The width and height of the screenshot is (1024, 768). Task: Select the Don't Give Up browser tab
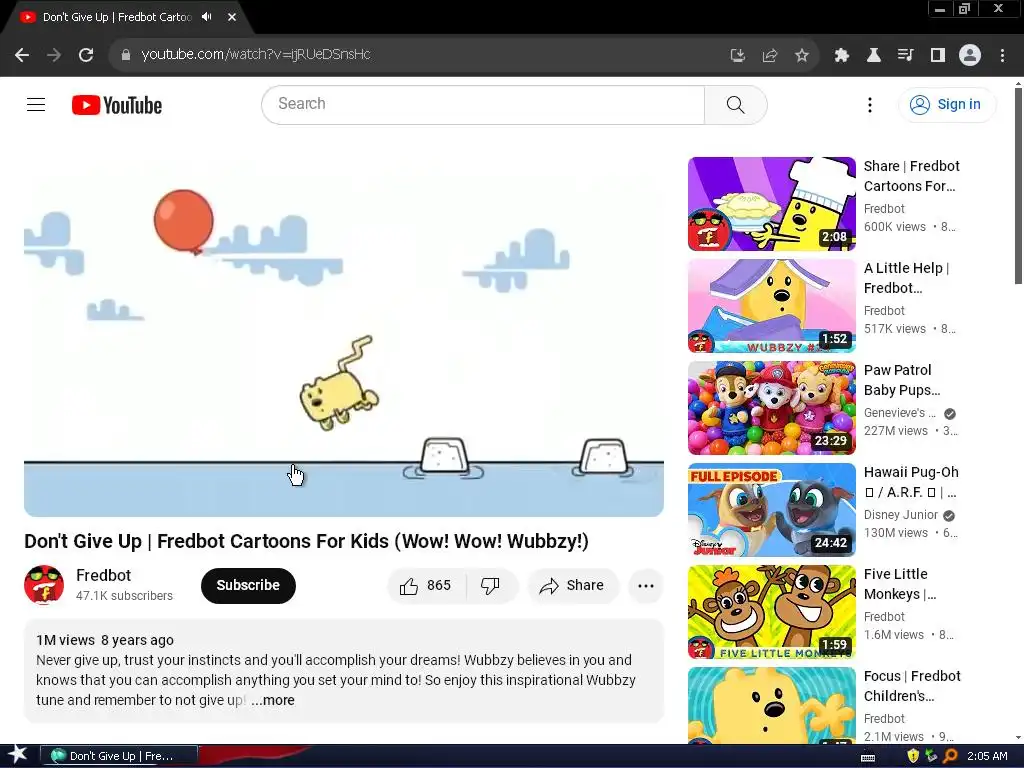116,17
